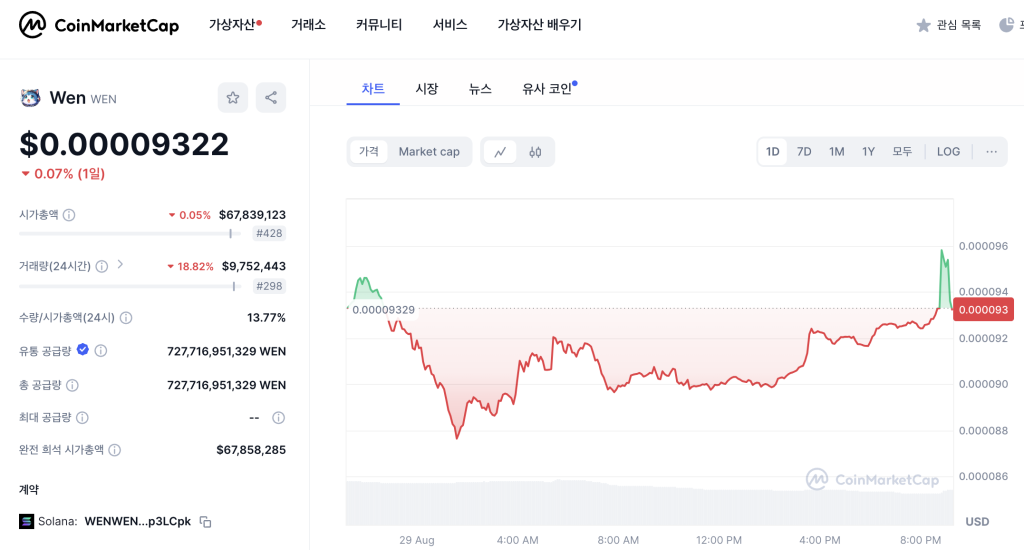Screen dimensions: 1024x550
Task: Click the #428 market cap rank badge
Action: coord(269,233)
